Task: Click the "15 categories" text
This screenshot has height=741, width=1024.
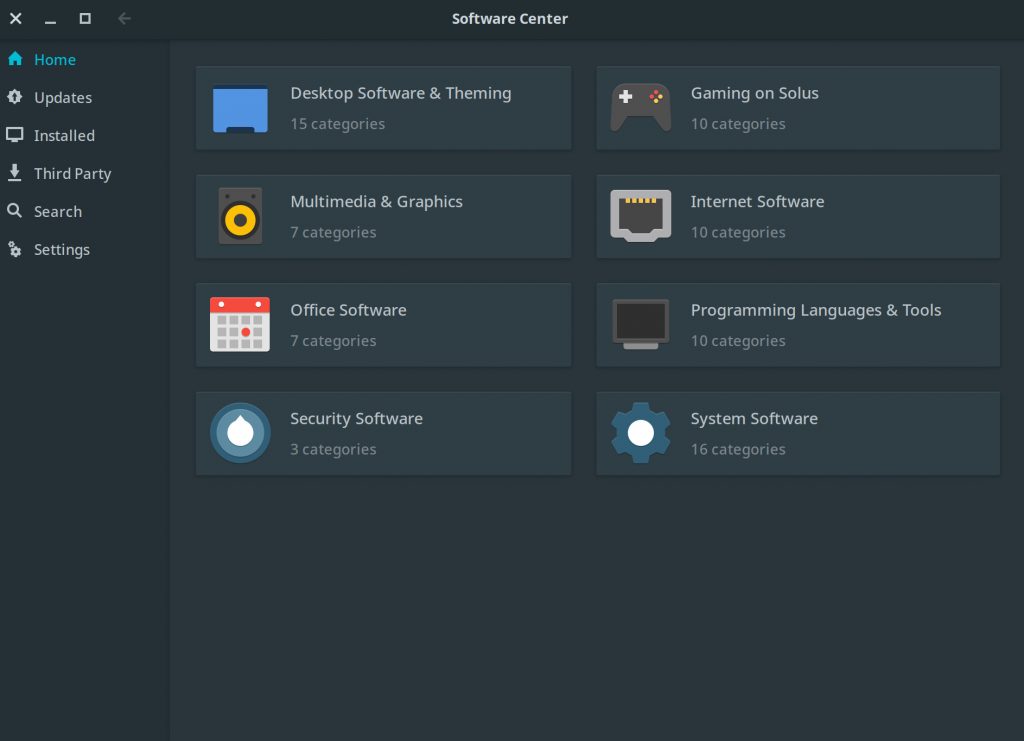Action: (x=337, y=124)
